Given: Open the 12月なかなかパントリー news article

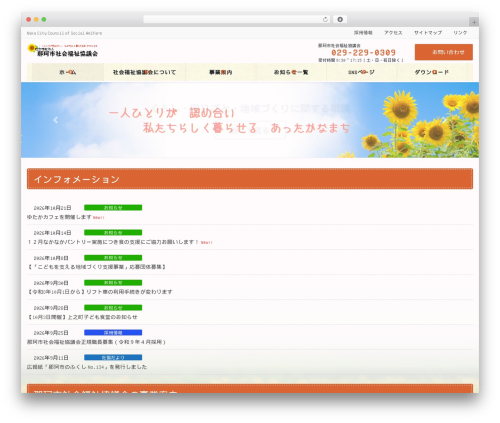Looking at the screenshot, I should click(113, 242).
